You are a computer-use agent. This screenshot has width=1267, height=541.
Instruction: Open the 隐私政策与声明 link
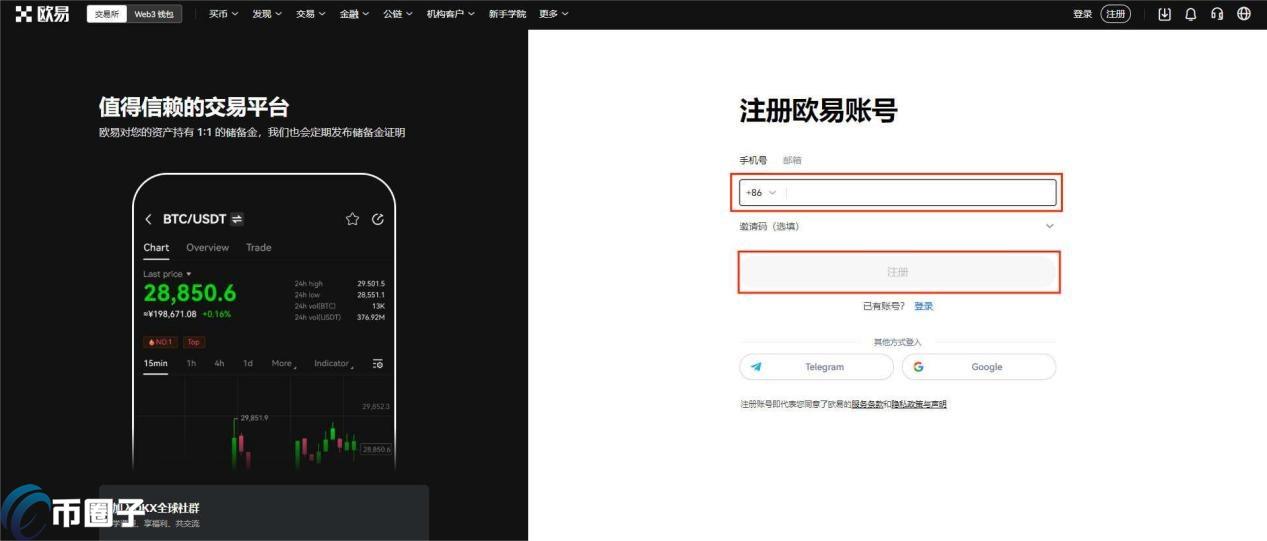point(919,404)
